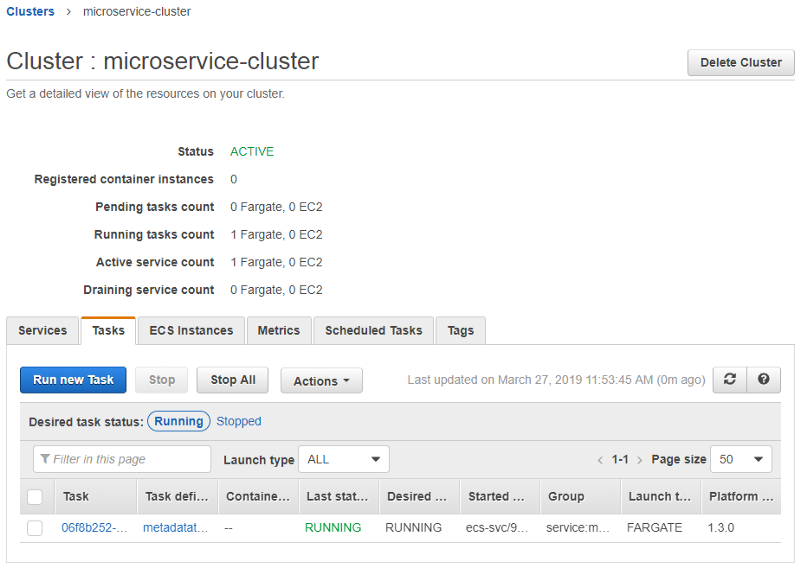Click the service:m... group cell
The image size is (800, 574).
pyautogui.click(x=578, y=528)
